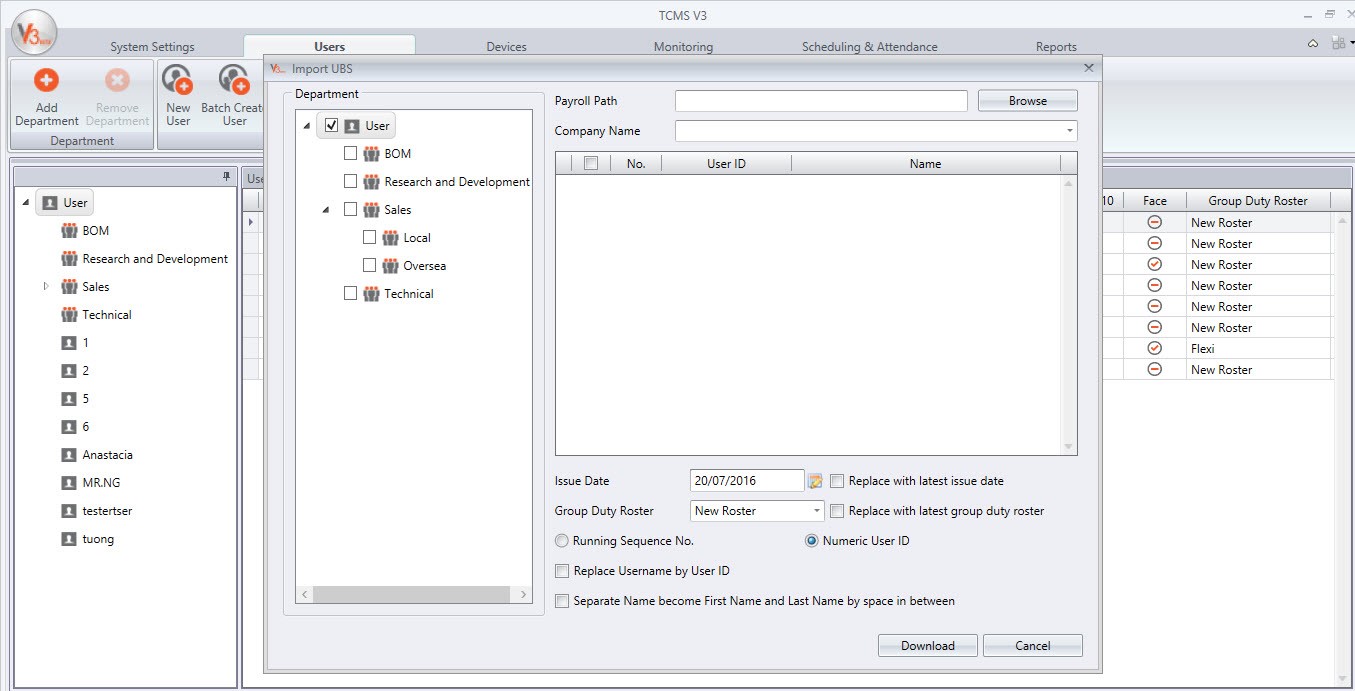
Task: Click the layout grid icon at top right
Action: [1339, 44]
